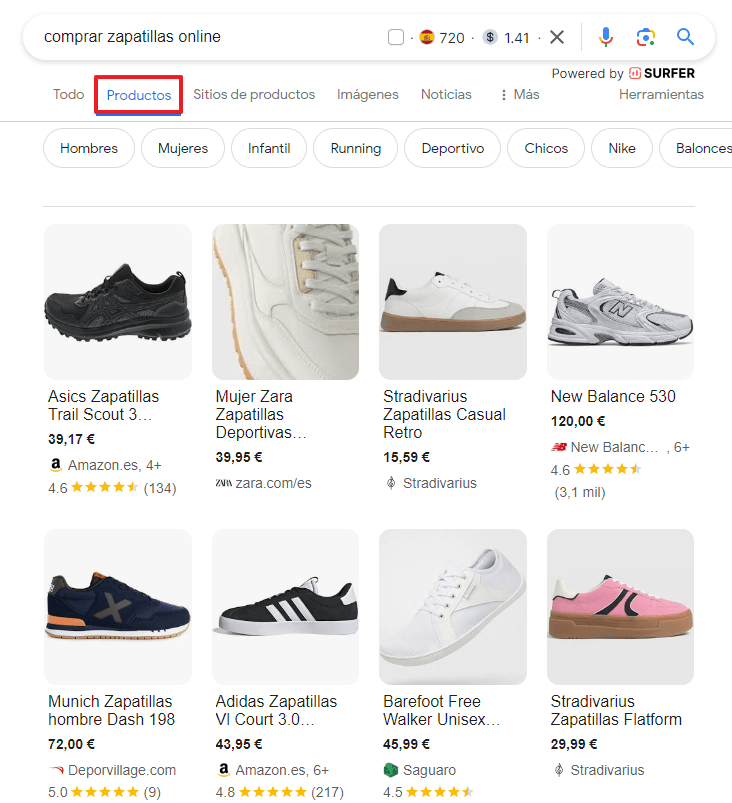Image resolution: width=732 pixels, height=803 pixels.
Task: Select the Baloncesto filter chip
Action: [697, 148]
